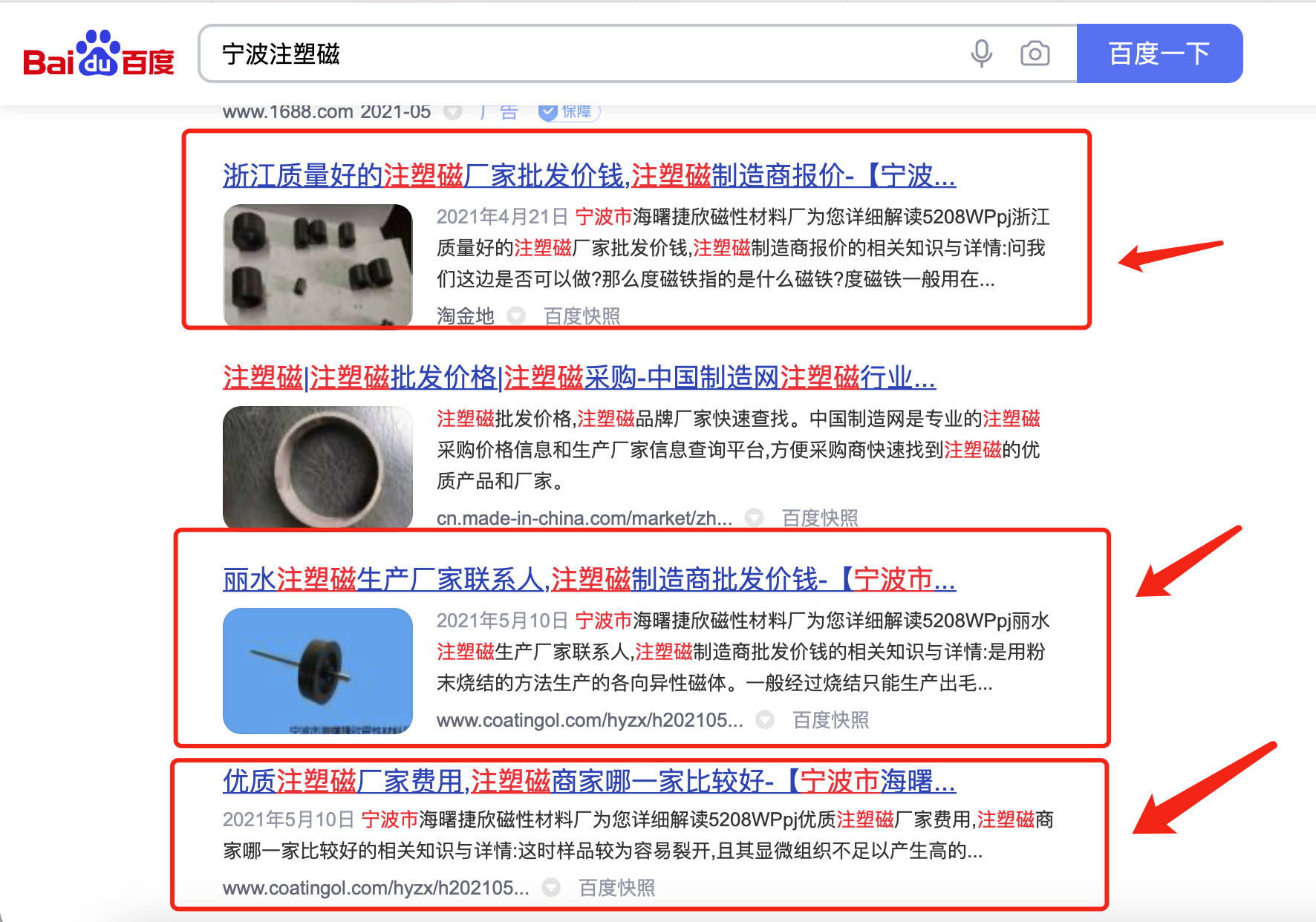The width and height of the screenshot is (1316, 922).
Task: Click thumbnail of the ring magnet
Action: pos(318,468)
